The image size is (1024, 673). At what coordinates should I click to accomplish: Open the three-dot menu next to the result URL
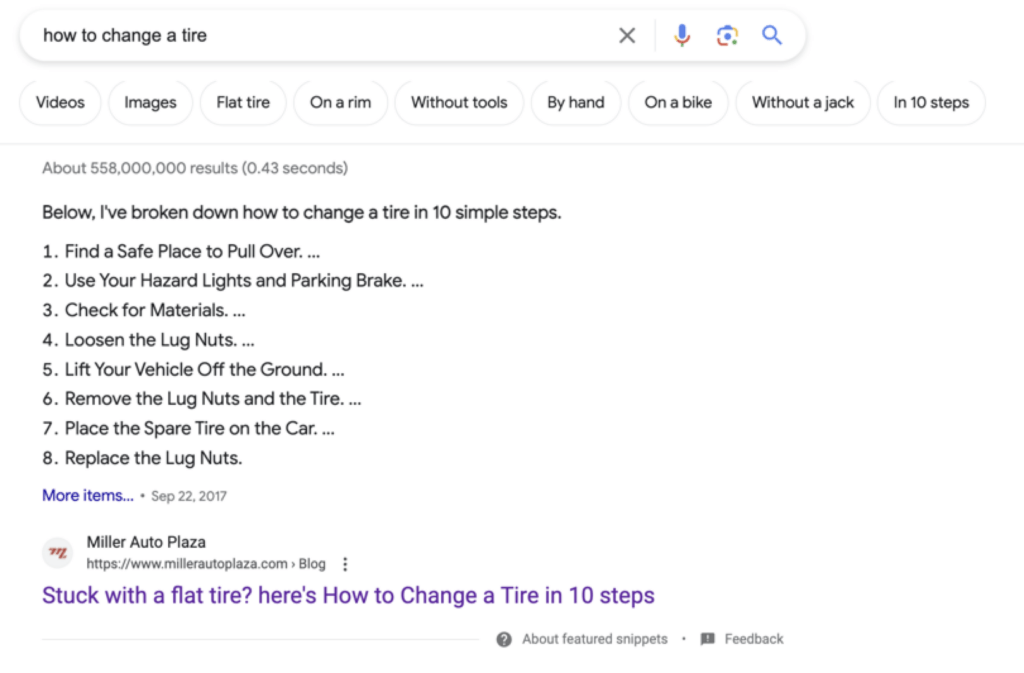(x=345, y=564)
